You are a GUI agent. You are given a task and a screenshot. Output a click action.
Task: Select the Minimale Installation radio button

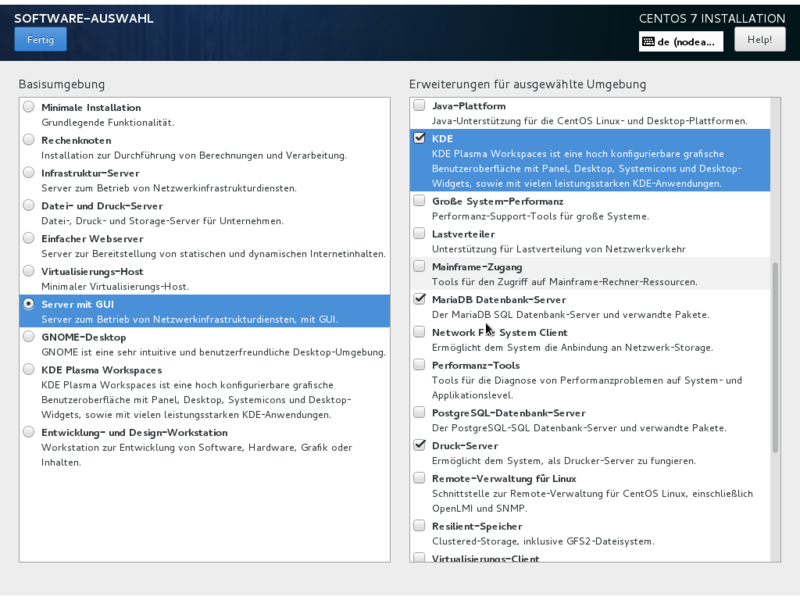coord(29,107)
